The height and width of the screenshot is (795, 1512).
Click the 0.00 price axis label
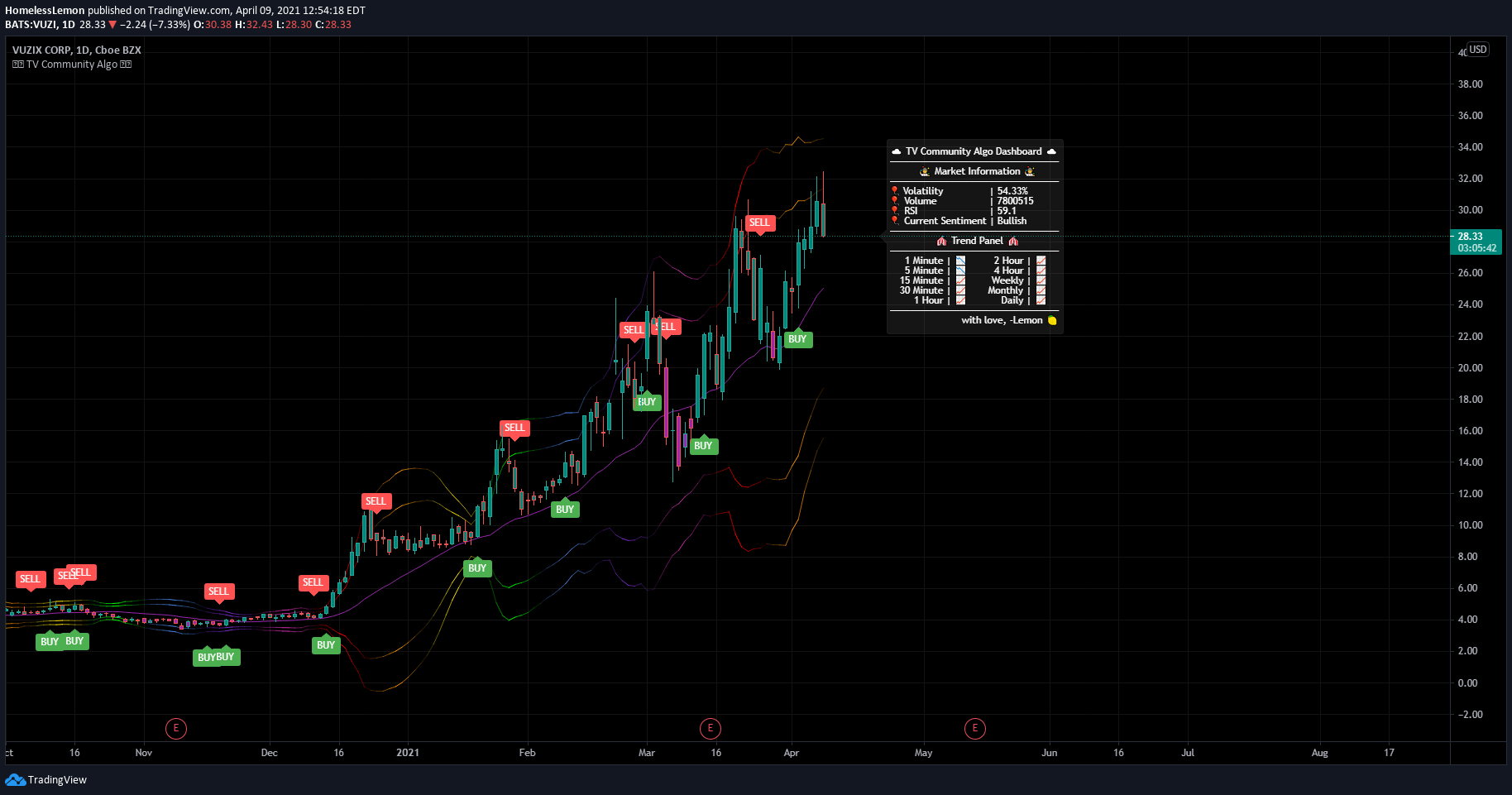point(1467,683)
